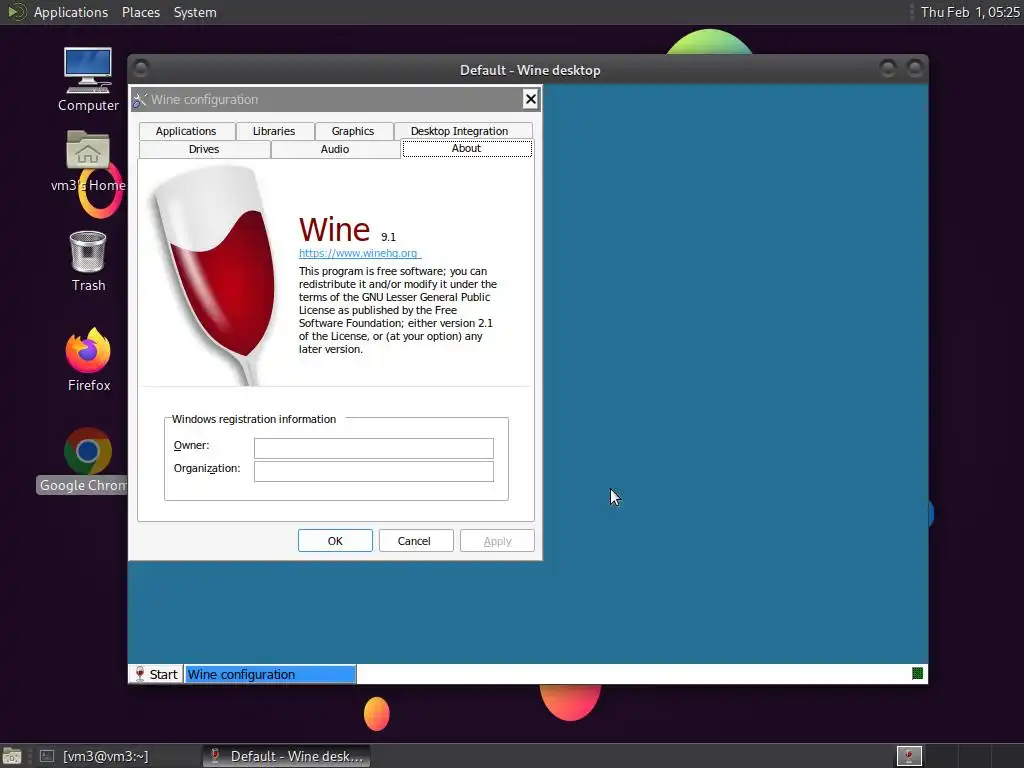This screenshot has height=768, width=1024.
Task: Click the green tray icon in Wine taskbar
Action: point(917,673)
